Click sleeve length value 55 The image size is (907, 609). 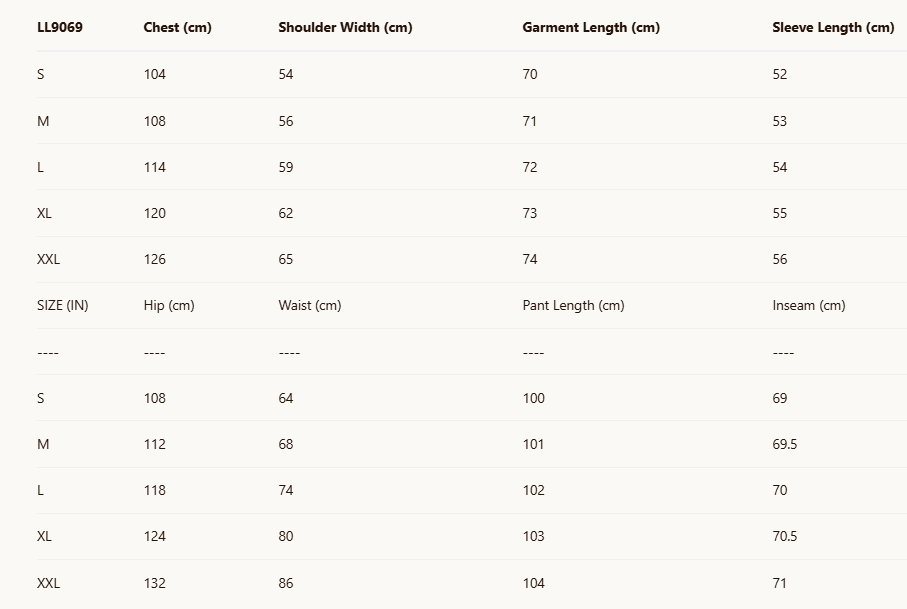click(x=780, y=213)
